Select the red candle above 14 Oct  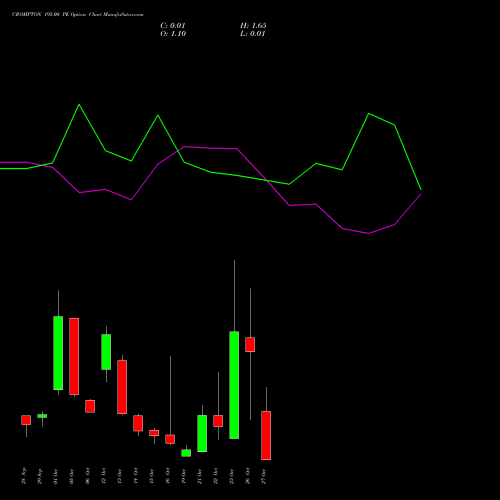click(138, 423)
